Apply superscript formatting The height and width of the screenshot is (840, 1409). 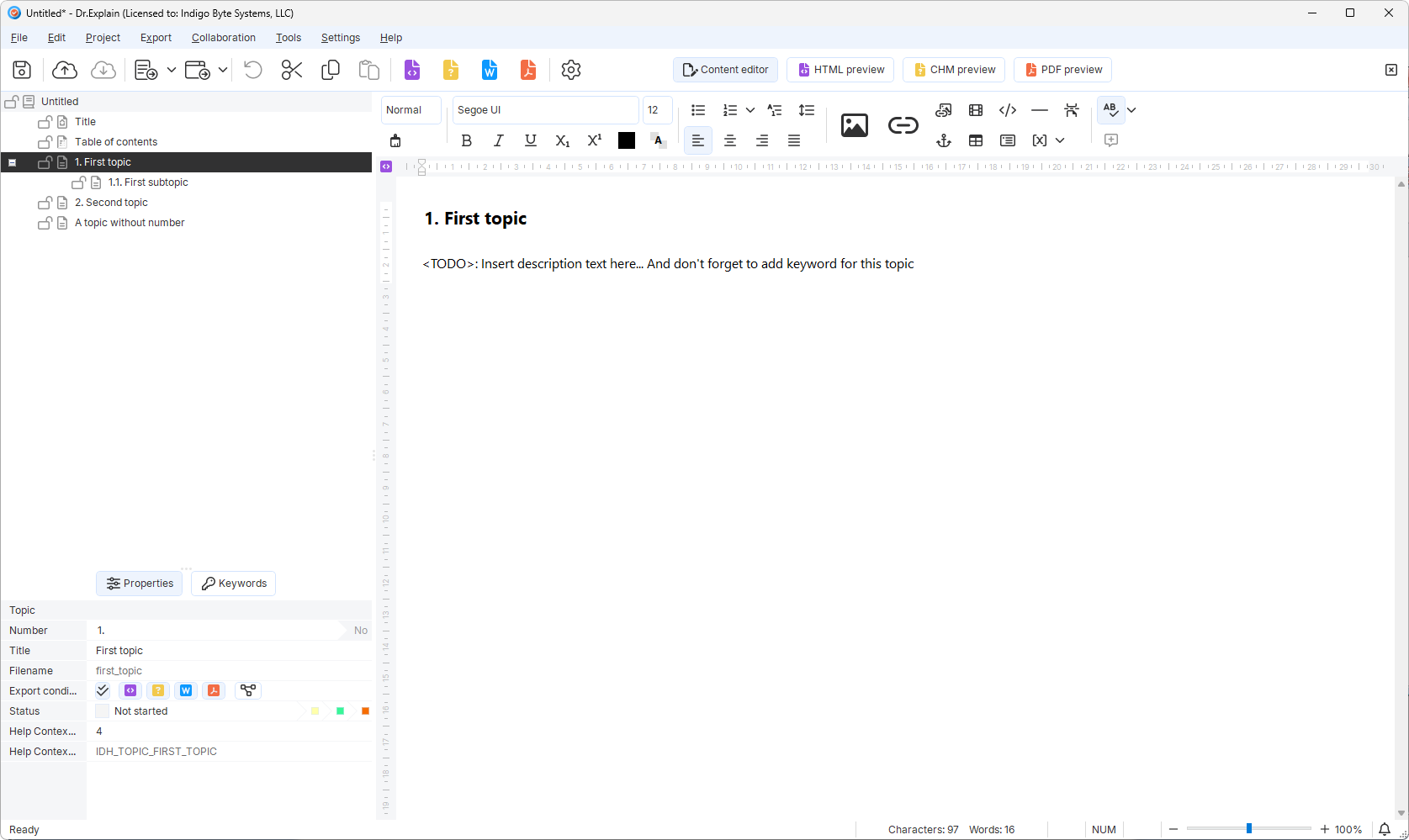point(595,140)
